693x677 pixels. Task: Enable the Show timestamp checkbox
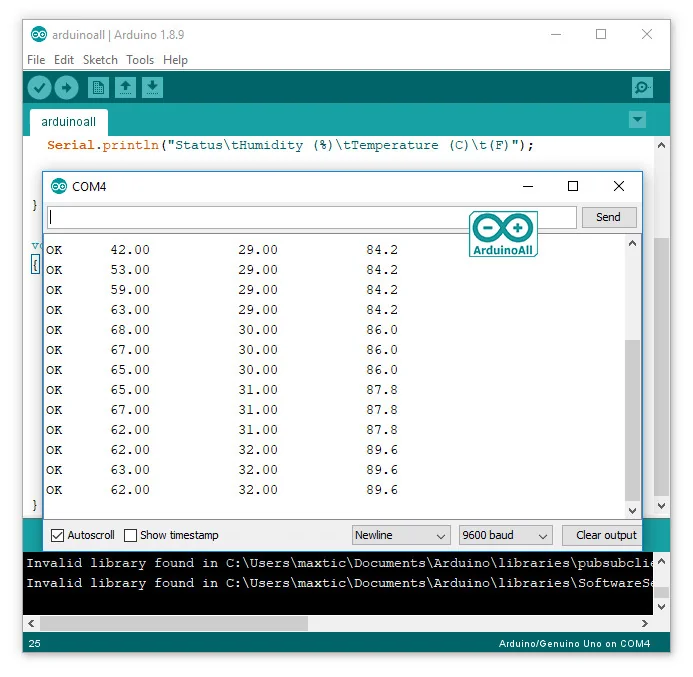click(x=130, y=535)
